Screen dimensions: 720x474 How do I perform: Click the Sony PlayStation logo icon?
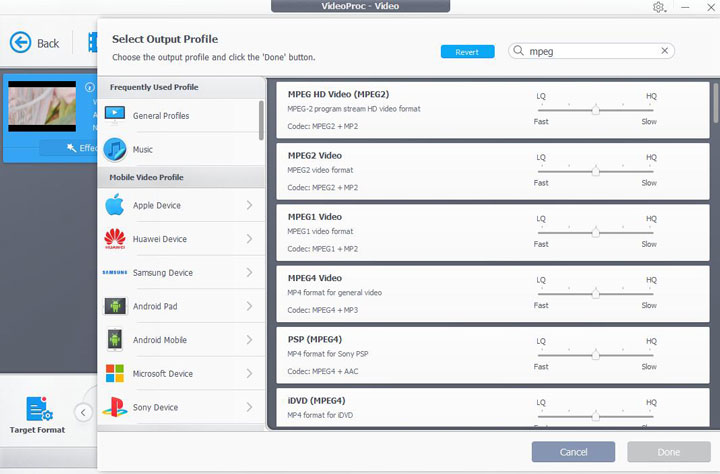click(115, 407)
